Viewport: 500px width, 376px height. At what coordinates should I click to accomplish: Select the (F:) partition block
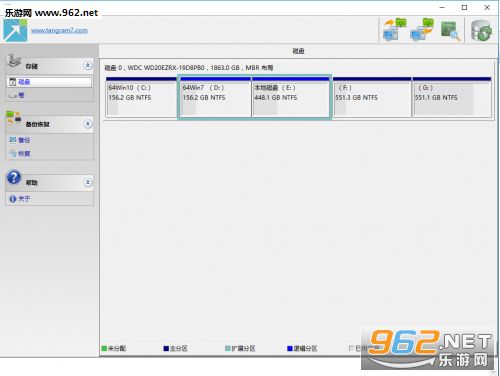(372, 97)
